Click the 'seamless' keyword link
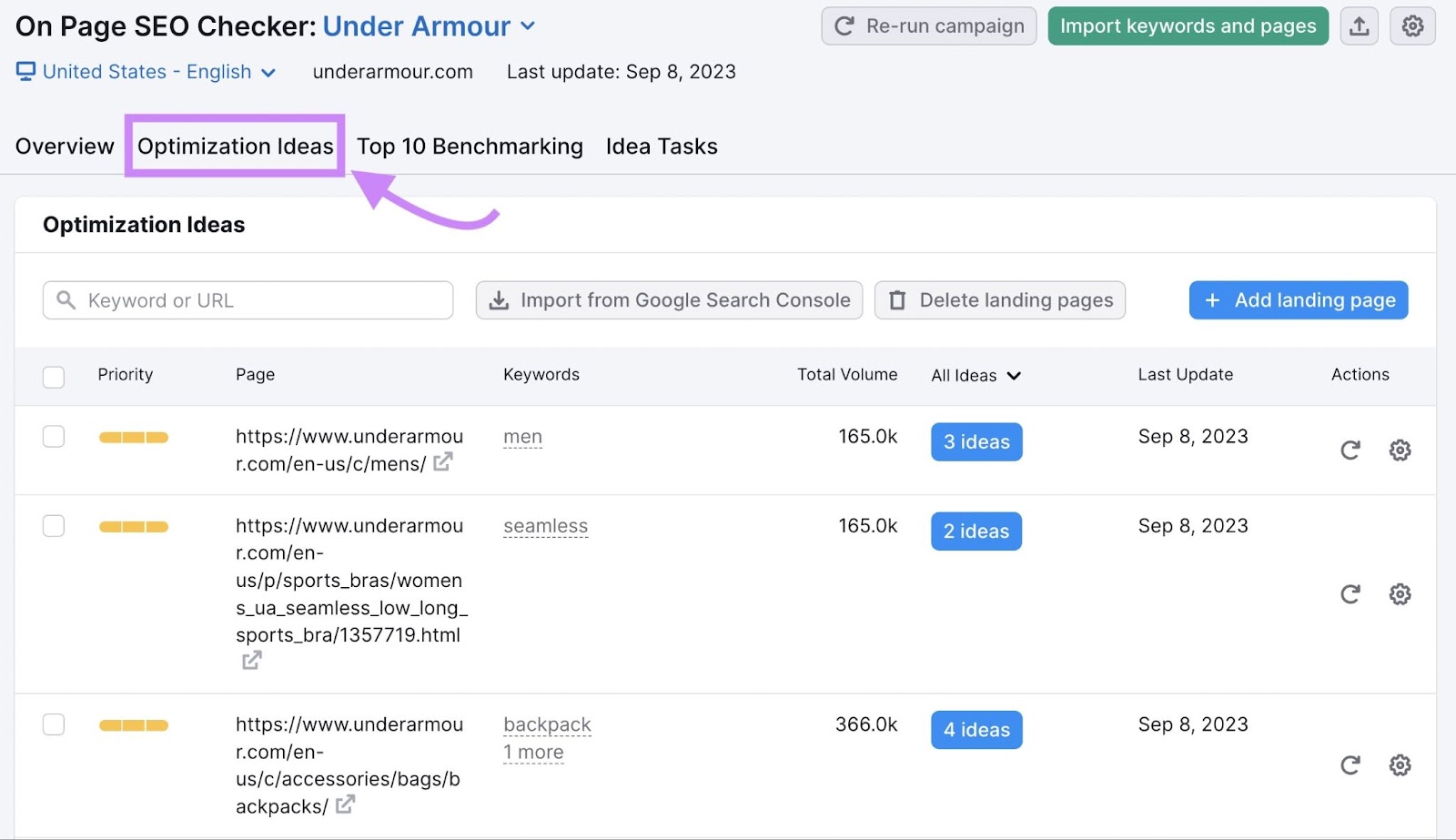The width and height of the screenshot is (1456, 840). click(x=546, y=526)
